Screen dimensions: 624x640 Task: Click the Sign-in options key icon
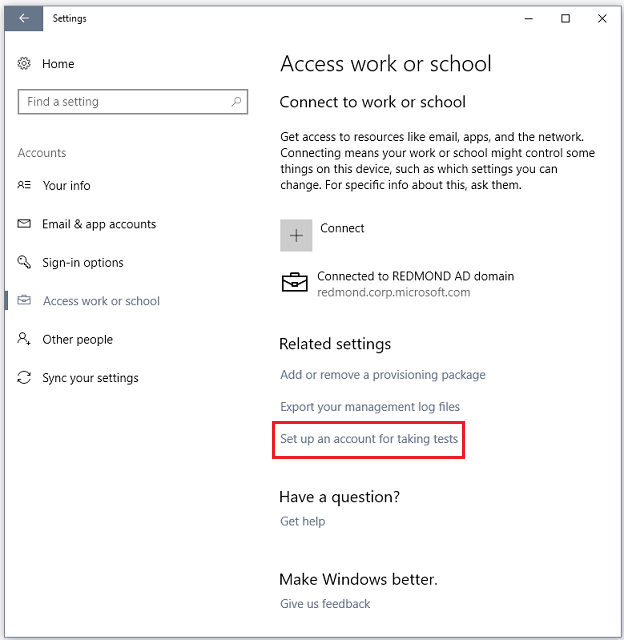(24, 262)
